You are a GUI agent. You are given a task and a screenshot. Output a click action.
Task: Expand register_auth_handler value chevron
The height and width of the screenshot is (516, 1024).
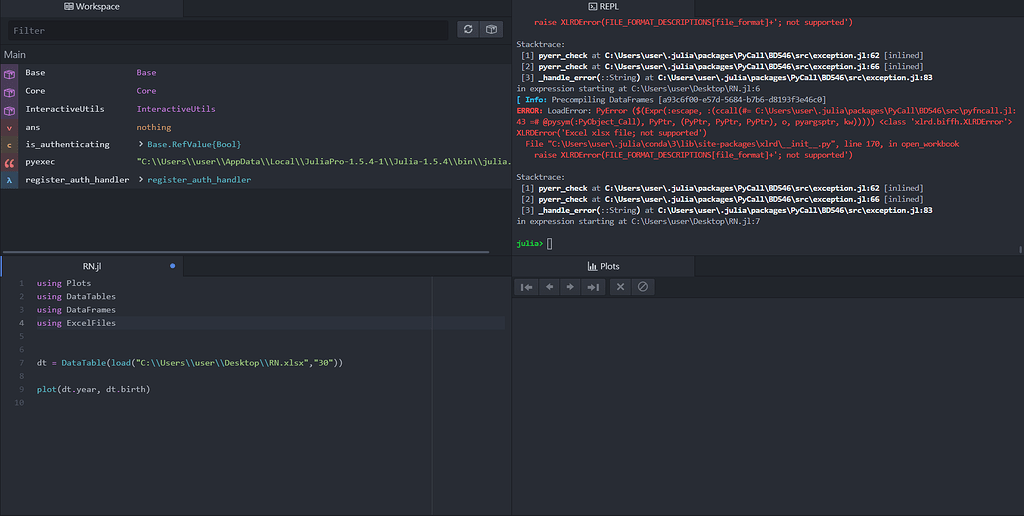click(141, 180)
